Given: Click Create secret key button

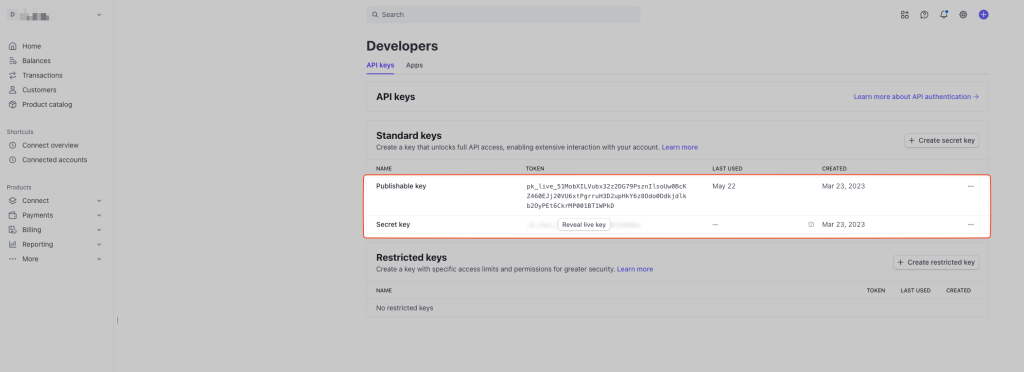Looking at the screenshot, I should point(942,140).
